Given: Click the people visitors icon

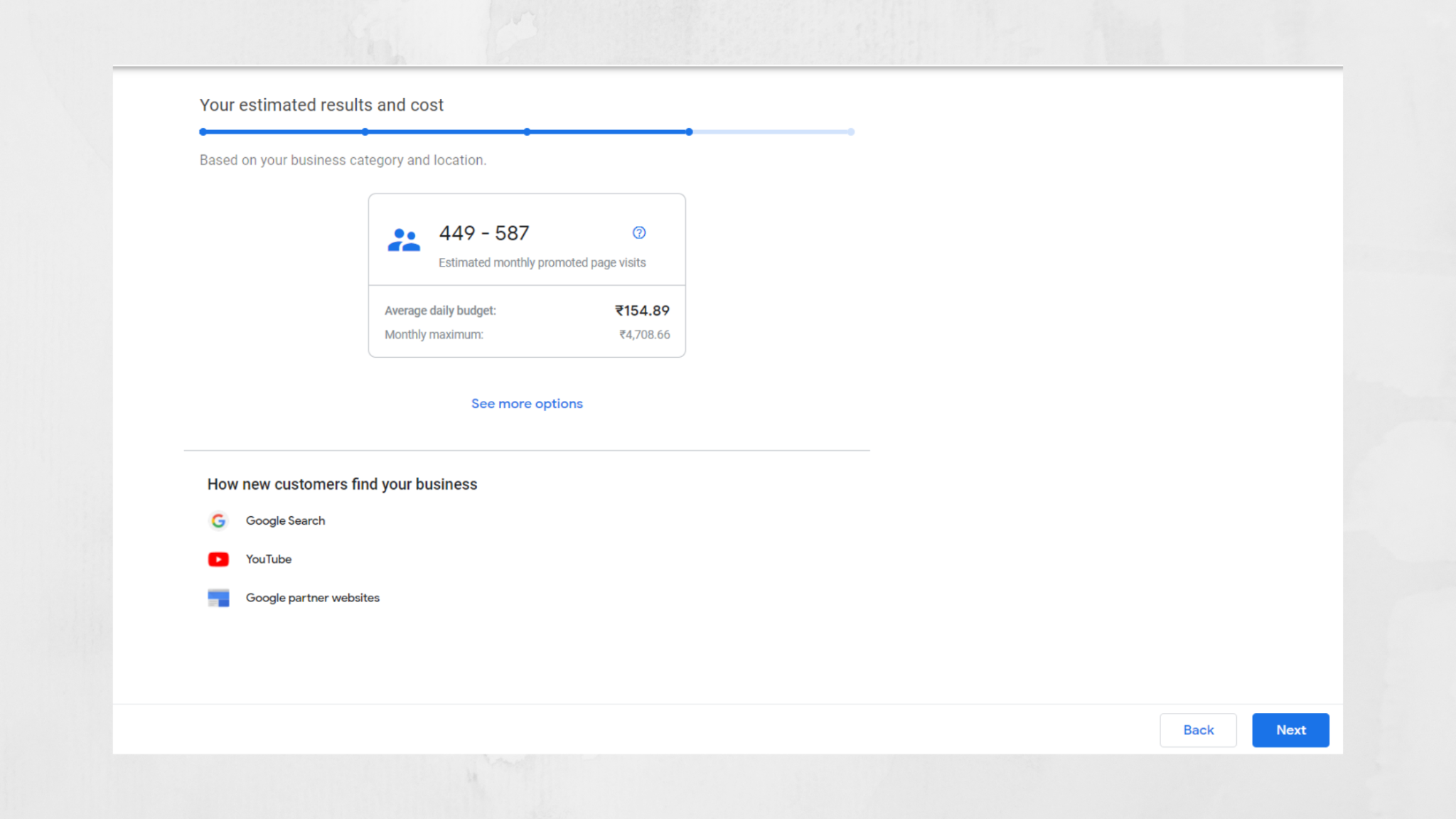Looking at the screenshot, I should (x=404, y=240).
